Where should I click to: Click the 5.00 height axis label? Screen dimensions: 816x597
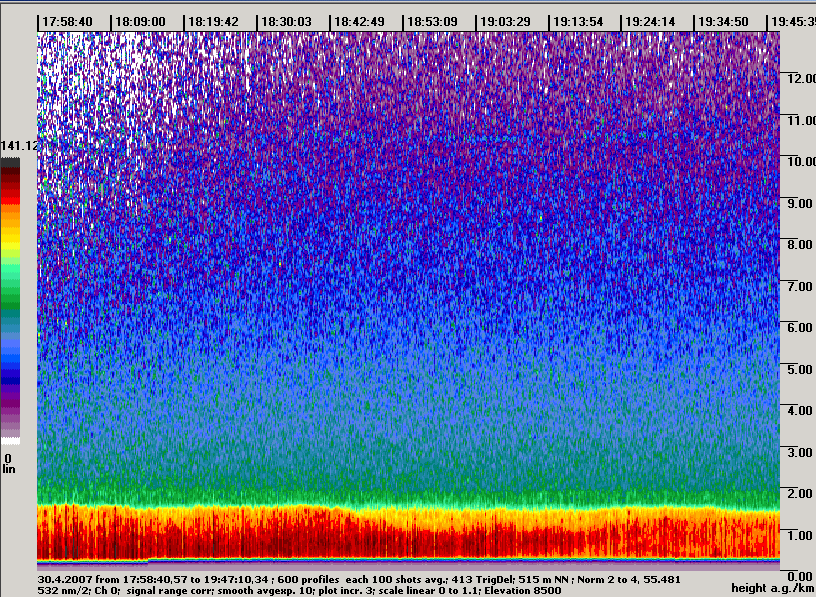pyautogui.click(x=800, y=369)
